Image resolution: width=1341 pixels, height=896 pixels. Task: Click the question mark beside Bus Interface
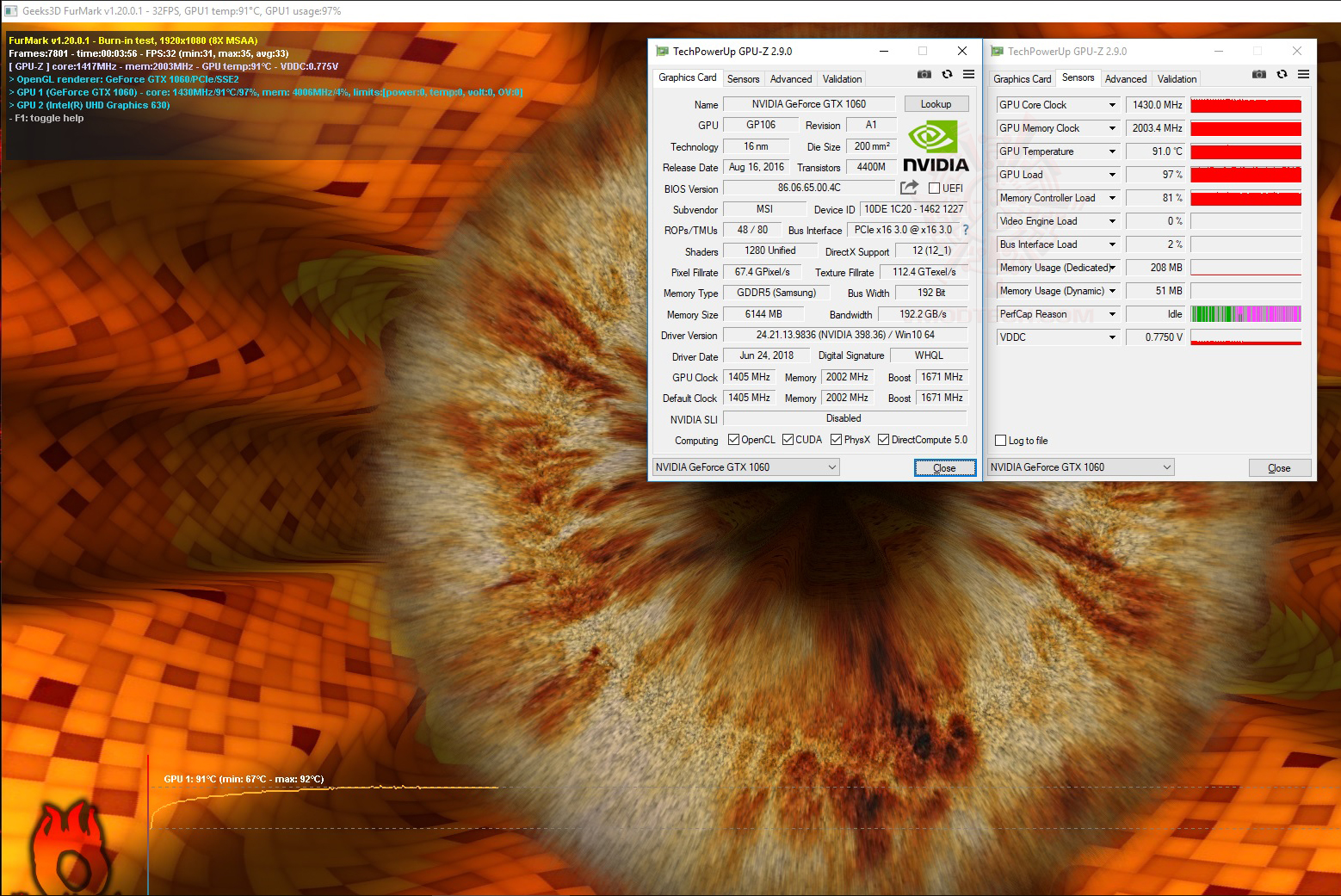966,230
